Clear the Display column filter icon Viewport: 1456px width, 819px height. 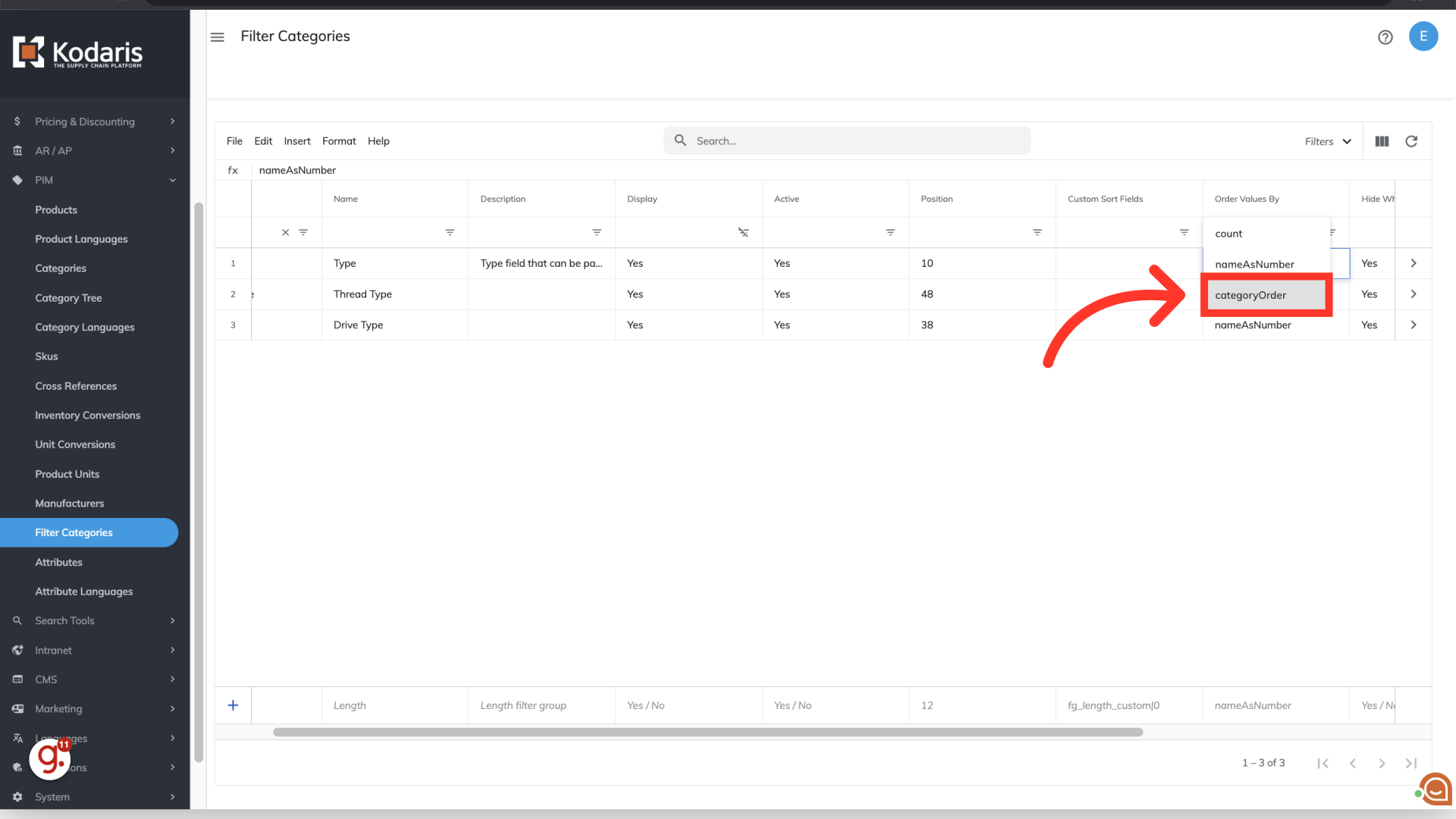tap(743, 232)
